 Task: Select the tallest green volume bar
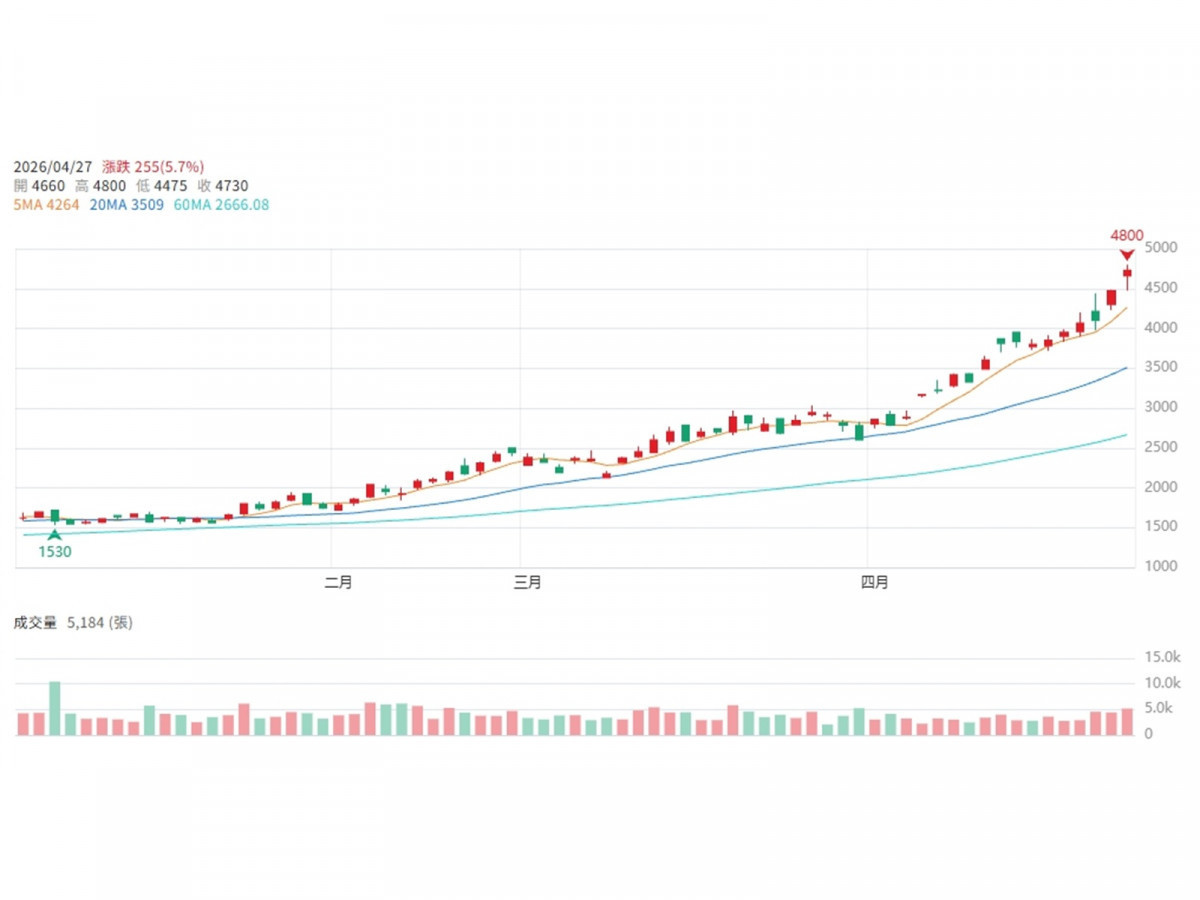(55, 708)
